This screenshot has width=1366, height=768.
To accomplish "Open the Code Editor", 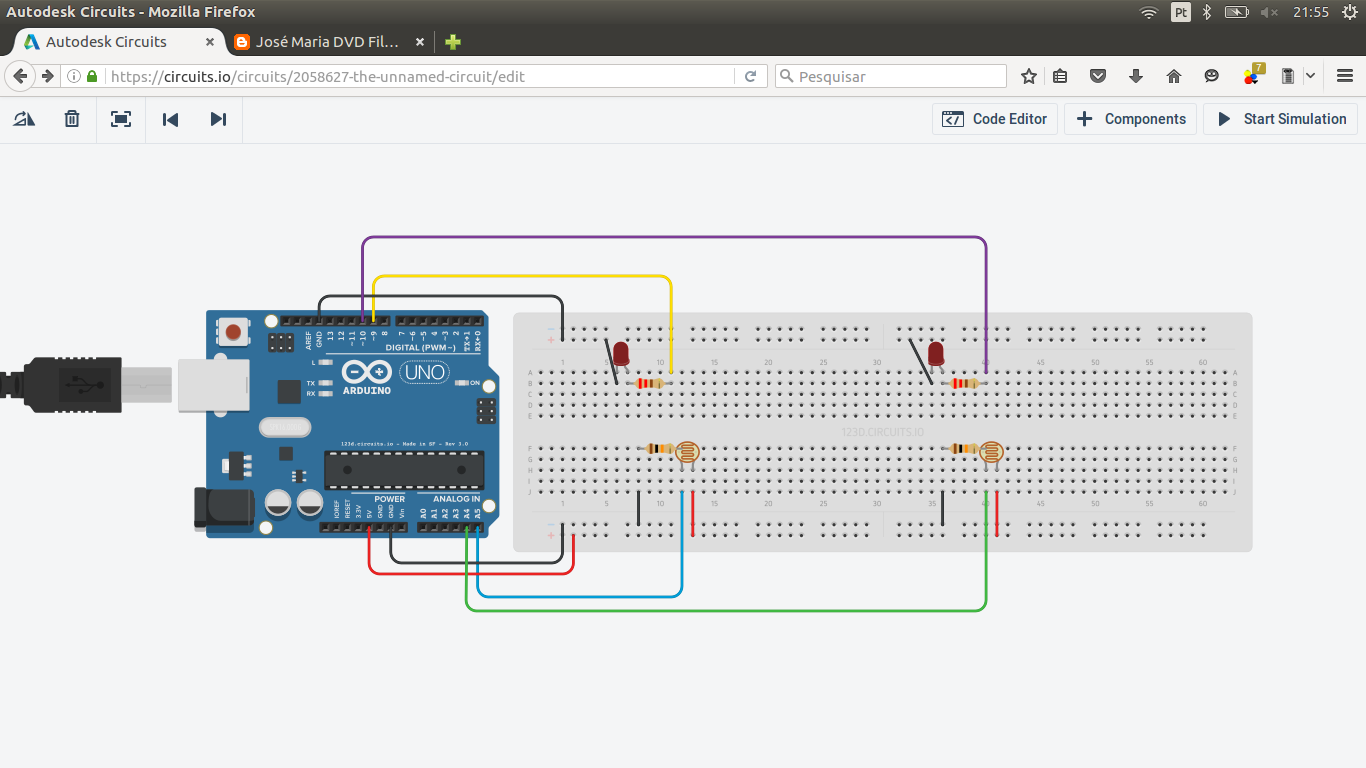I will (x=995, y=119).
